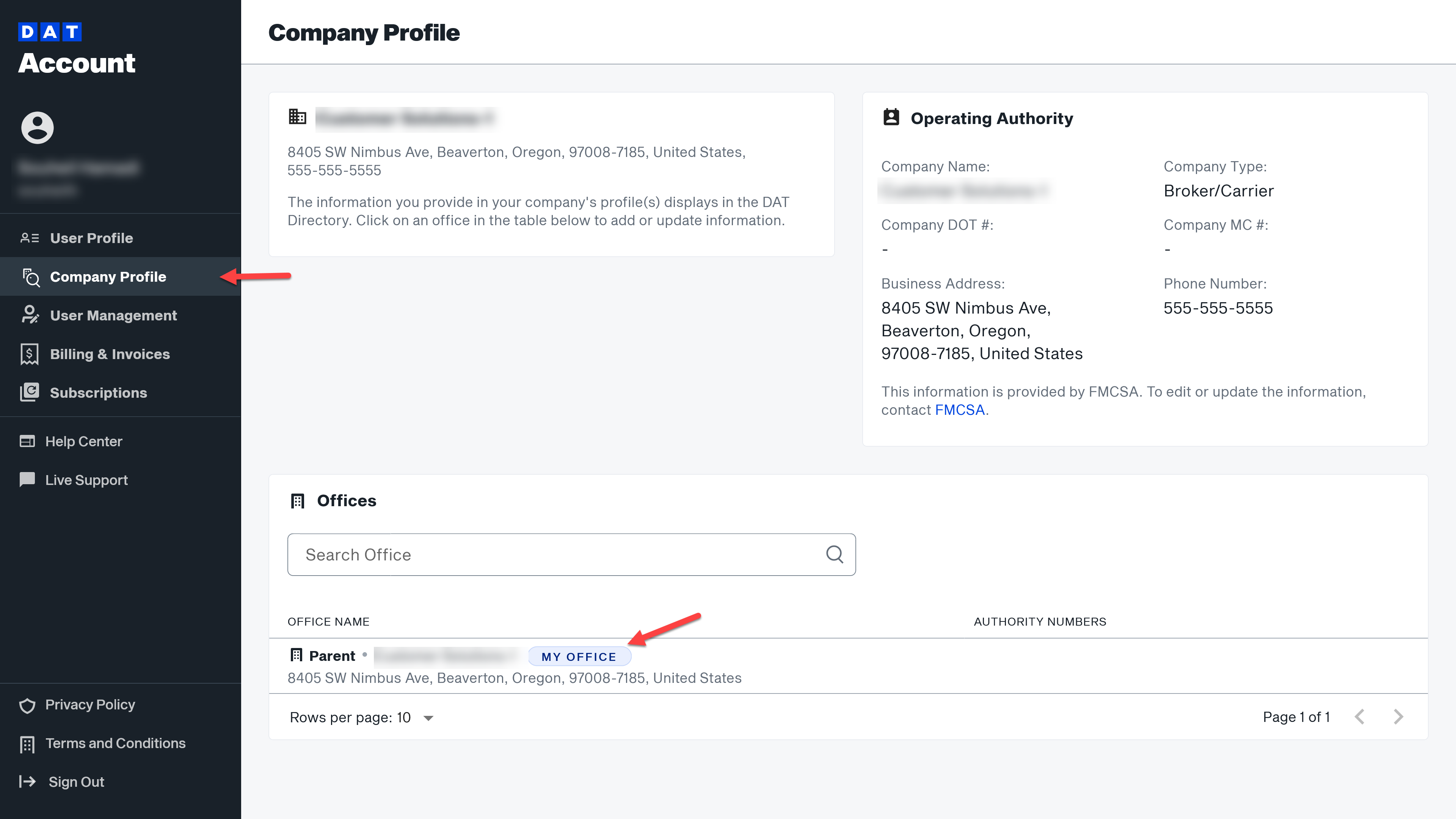
Task: Go to the next page of offices
Action: 1398,717
